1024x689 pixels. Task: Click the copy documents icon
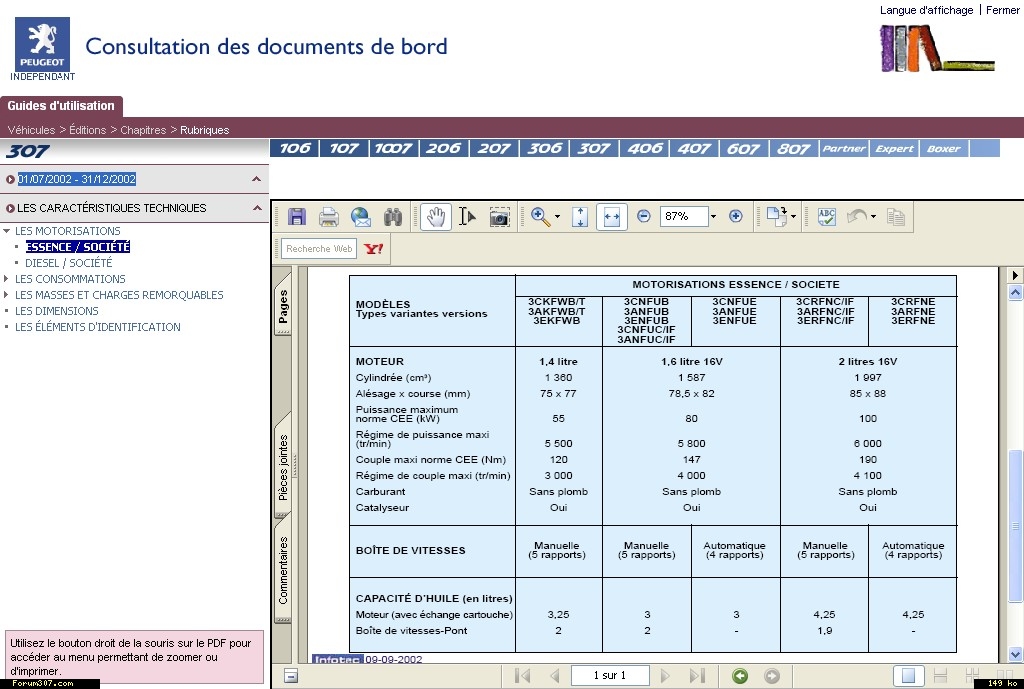[x=895, y=216]
